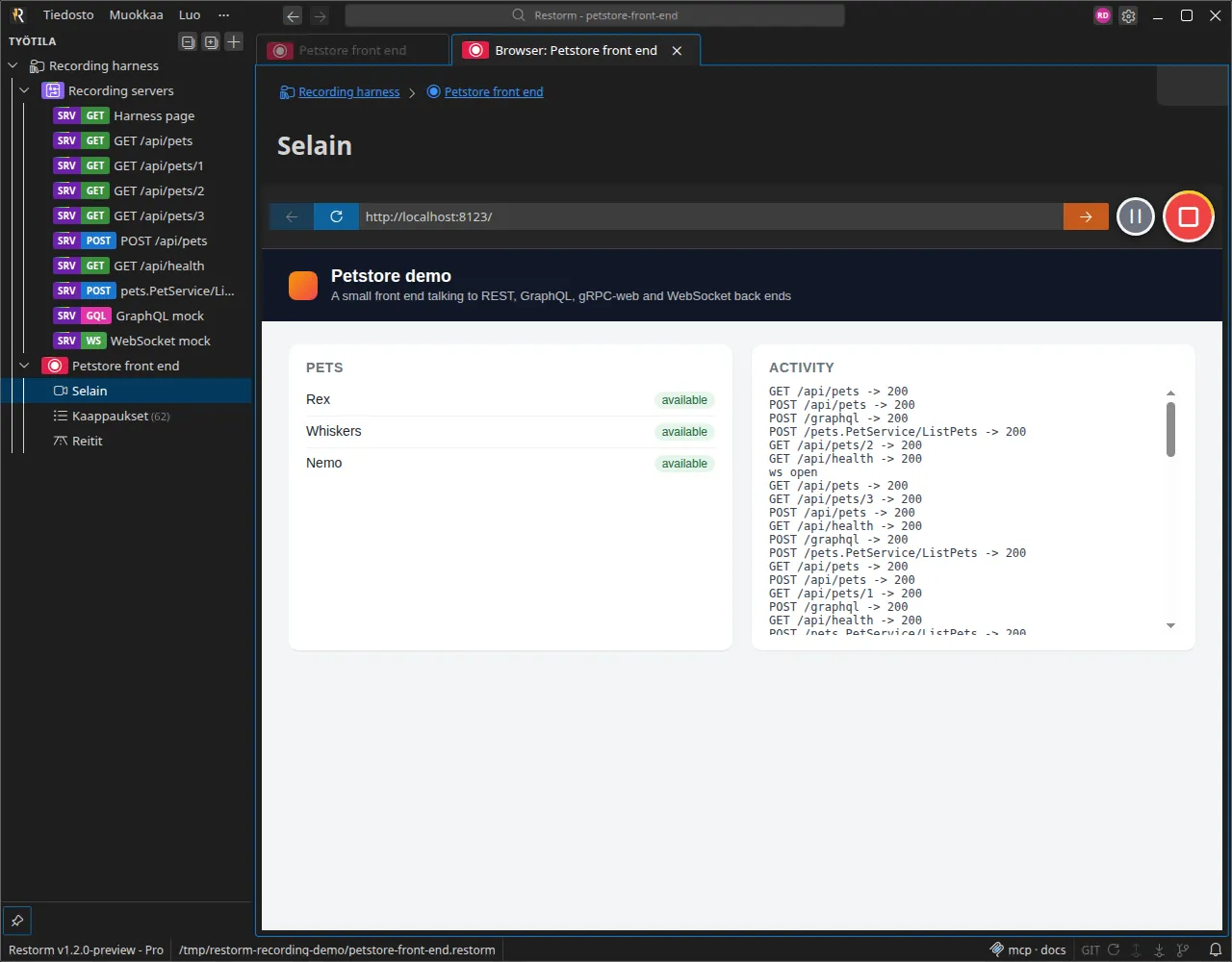Go back in the embedded browser
Screen dimensions: 1232x962
tap(292, 216)
